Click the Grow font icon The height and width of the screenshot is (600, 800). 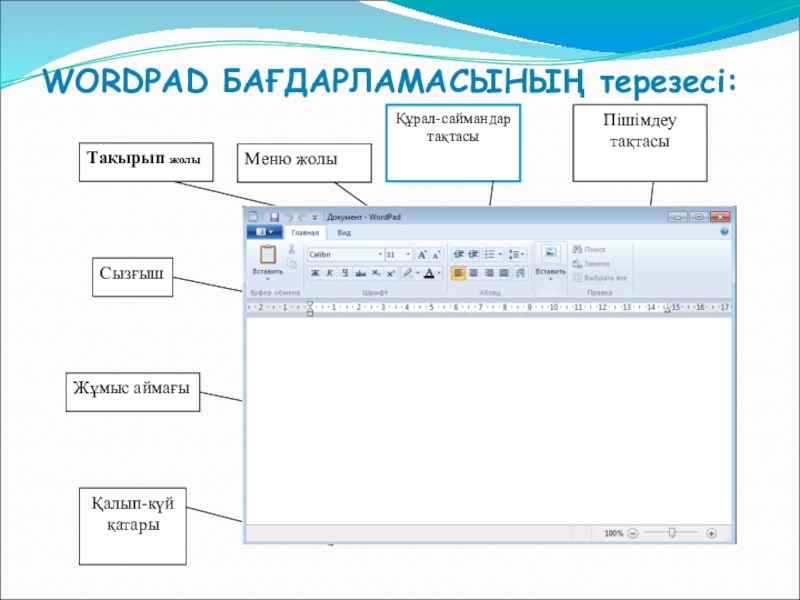point(422,255)
